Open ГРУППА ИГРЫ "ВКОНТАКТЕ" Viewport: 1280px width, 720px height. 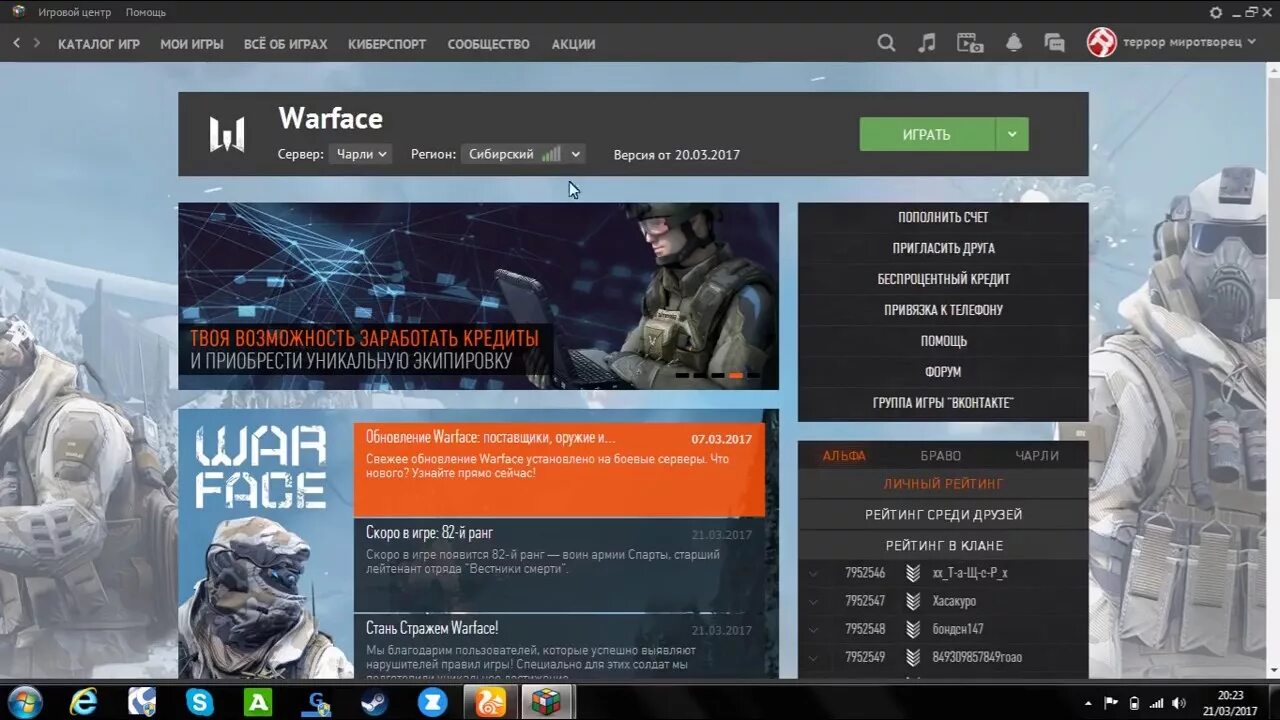[943, 403]
